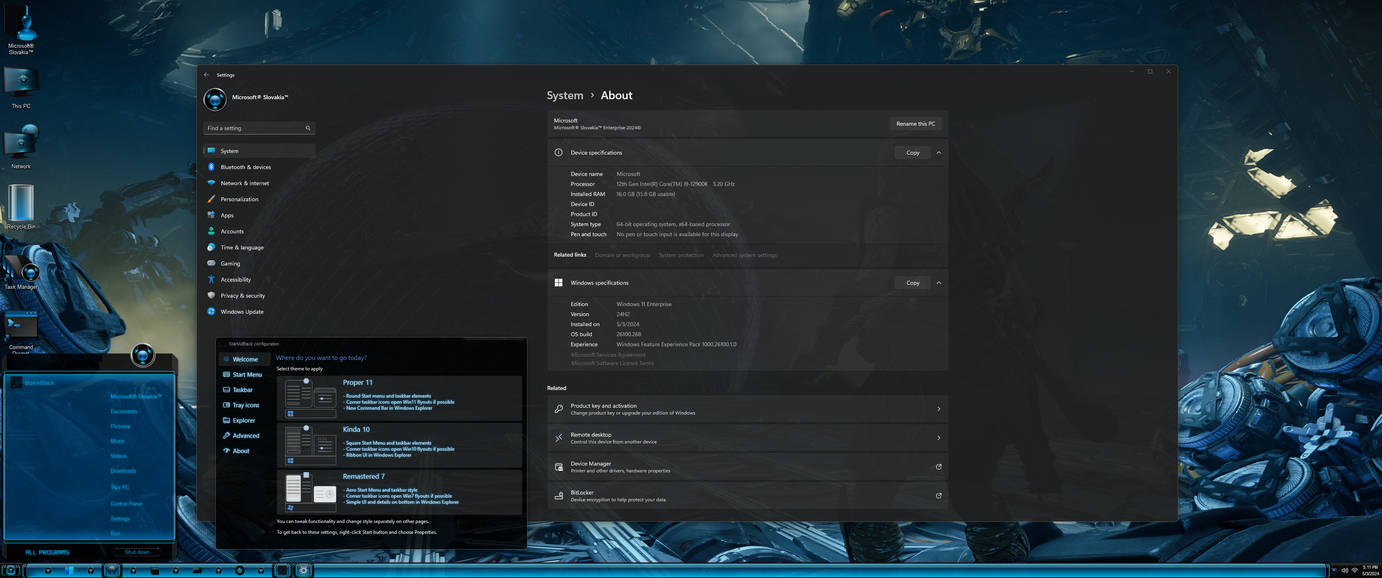Image resolution: width=1382 pixels, height=578 pixels.
Task: Open Time & language settings
Action: pyautogui.click(x=259, y=247)
